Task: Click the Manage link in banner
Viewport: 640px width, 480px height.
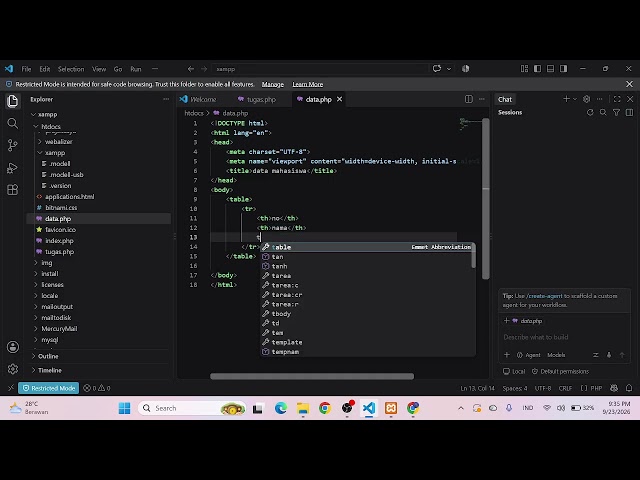Action: tap(273, 84)
